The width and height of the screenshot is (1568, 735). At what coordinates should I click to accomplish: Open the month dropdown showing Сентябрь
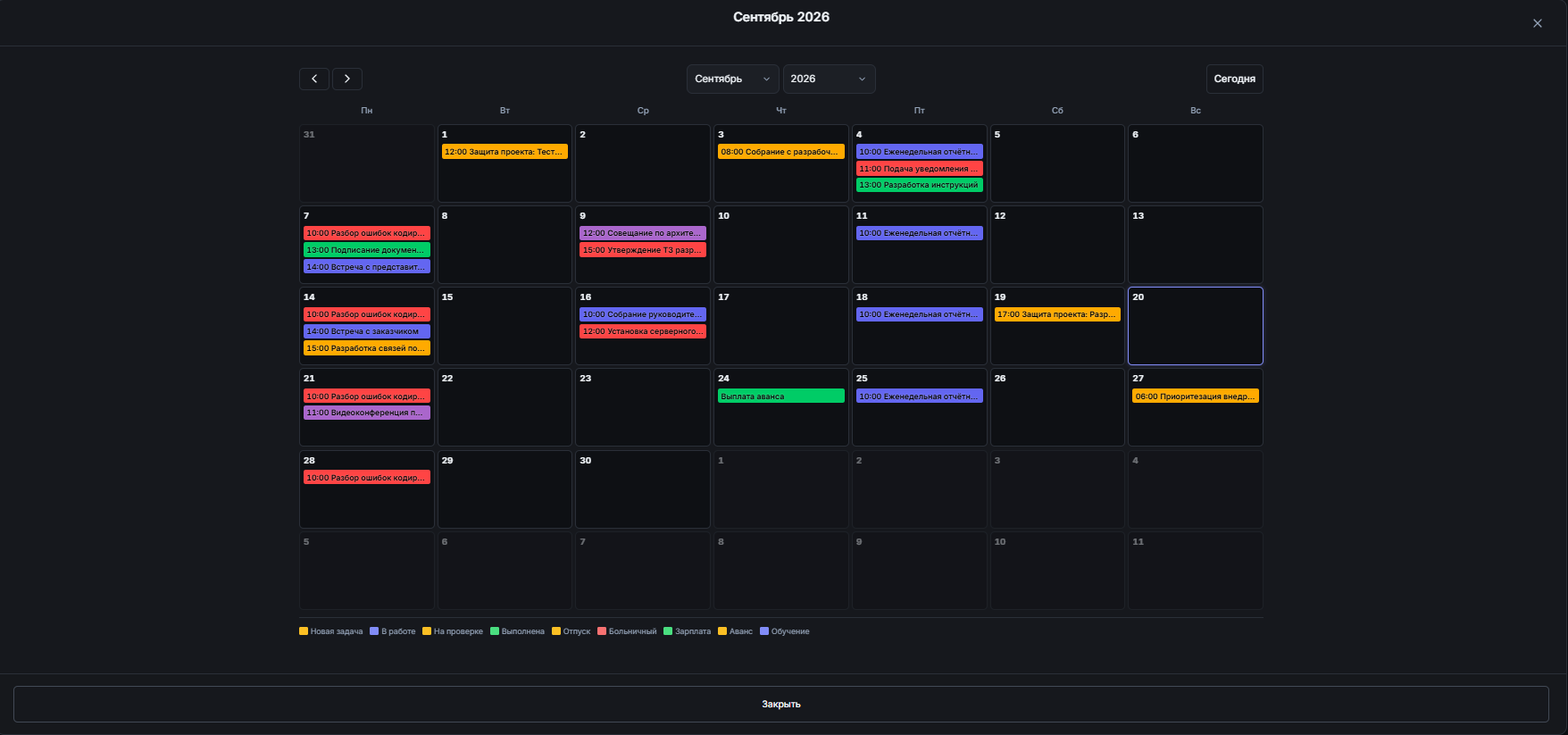732,79
